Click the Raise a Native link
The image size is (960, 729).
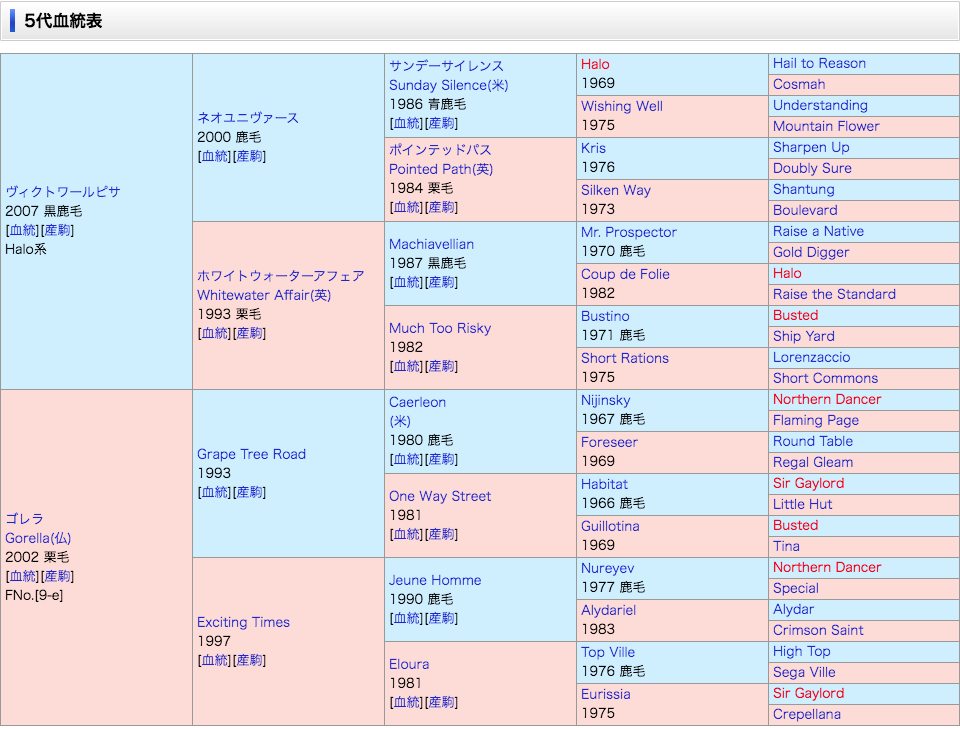(x=819, y=231)
